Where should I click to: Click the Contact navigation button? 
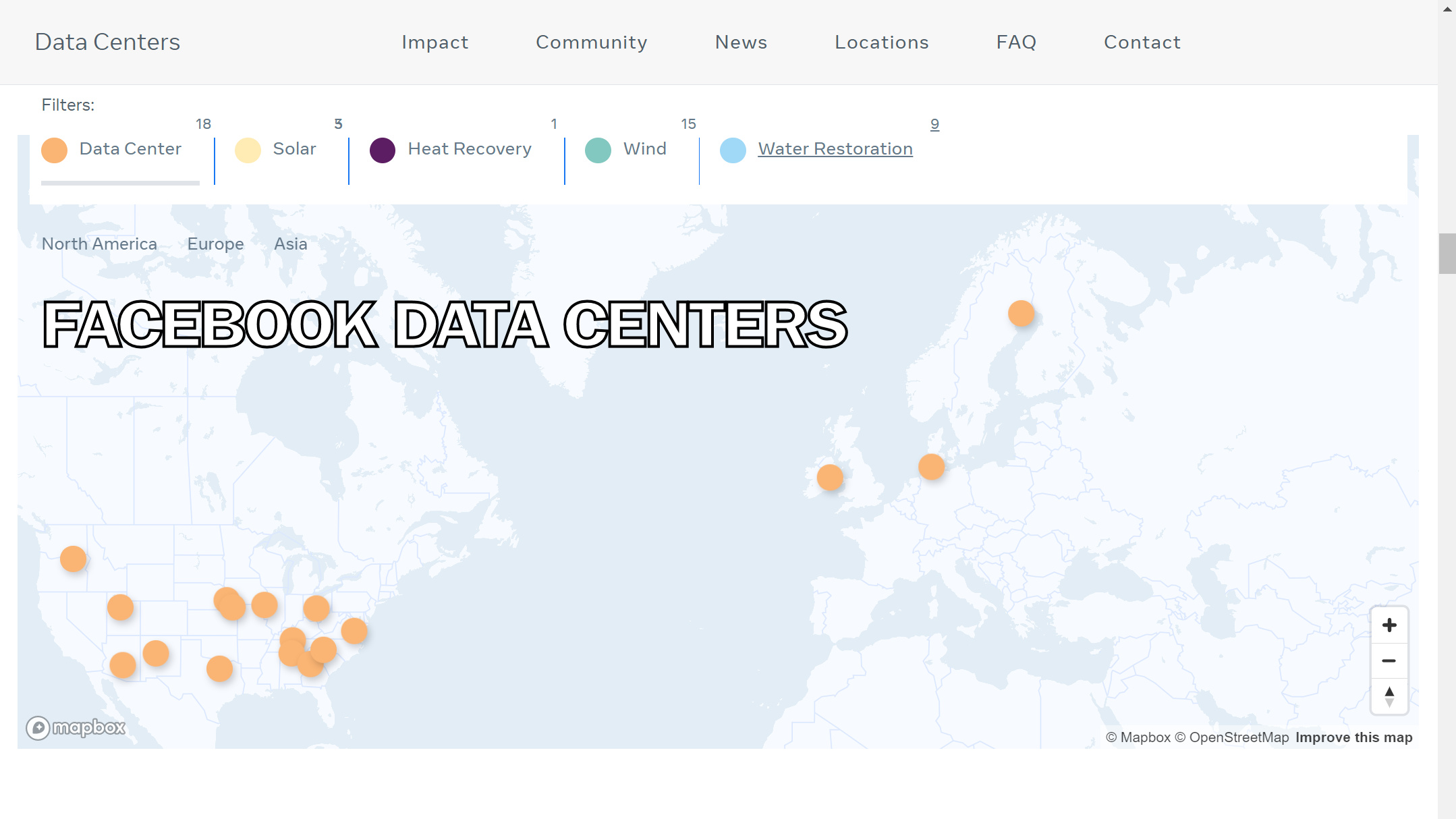coord(1142,42)
